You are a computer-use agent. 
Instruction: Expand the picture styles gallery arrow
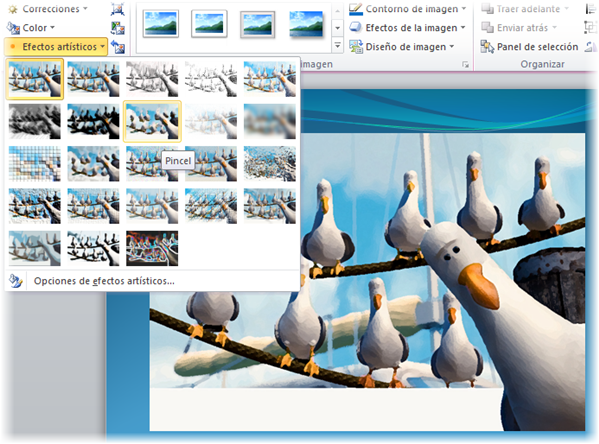(337, 46)
